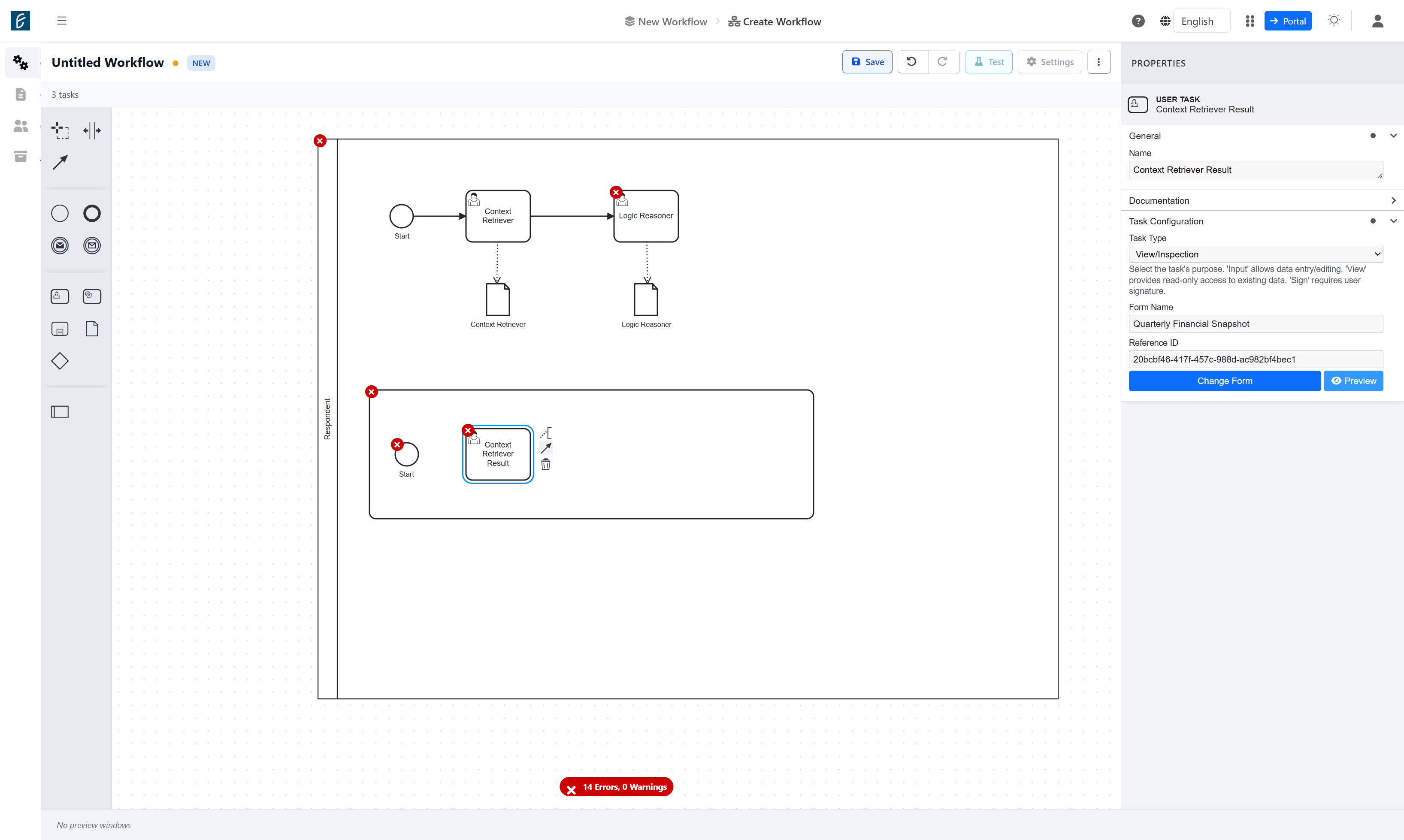Toggle light/dark theme sun icon
Image resolution: width=1404 pixels, height=840 pixels.
pyautogui.click(x=1334, y=20)
